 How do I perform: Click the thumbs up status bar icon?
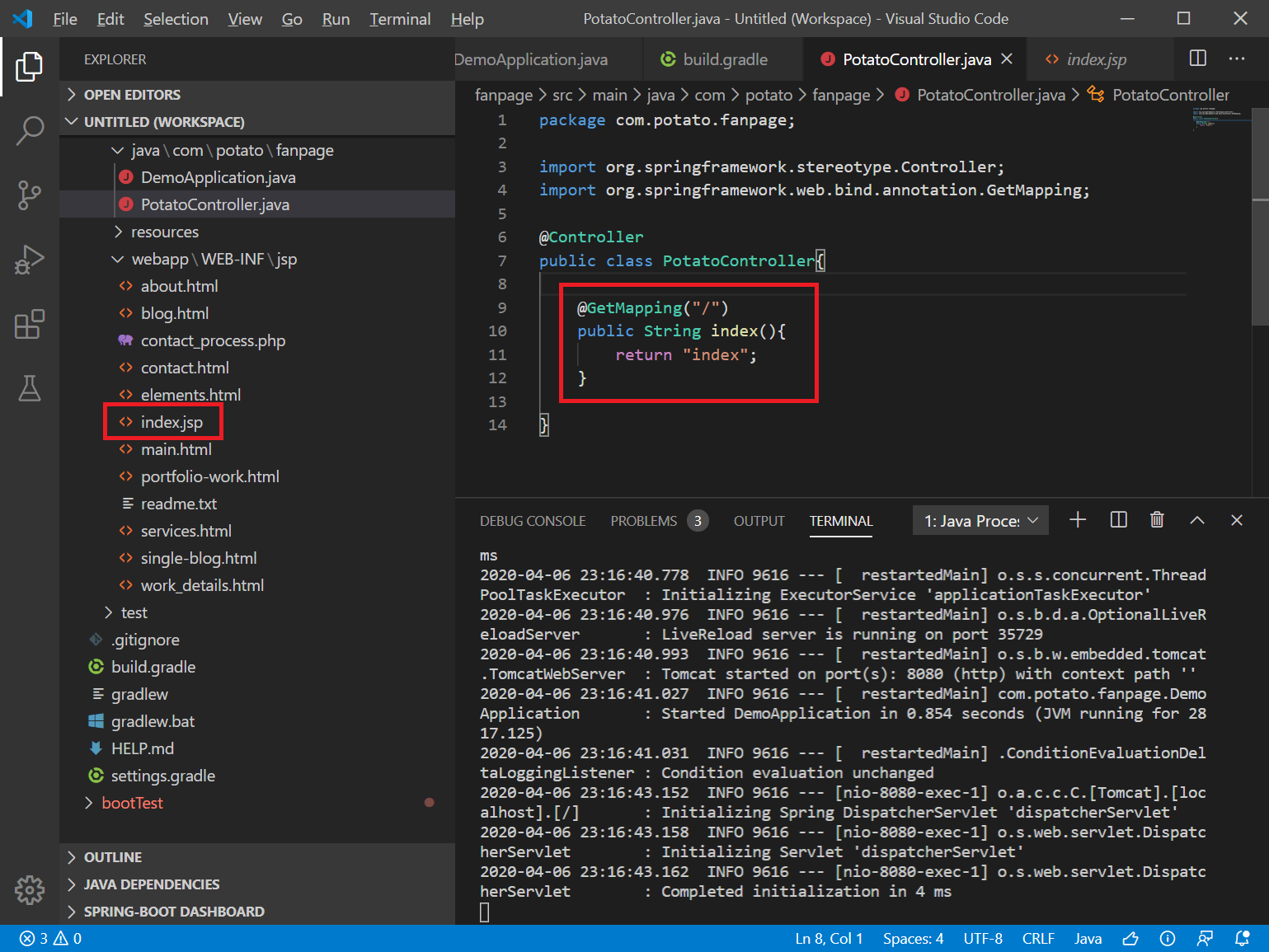(x=1130, y=939)
